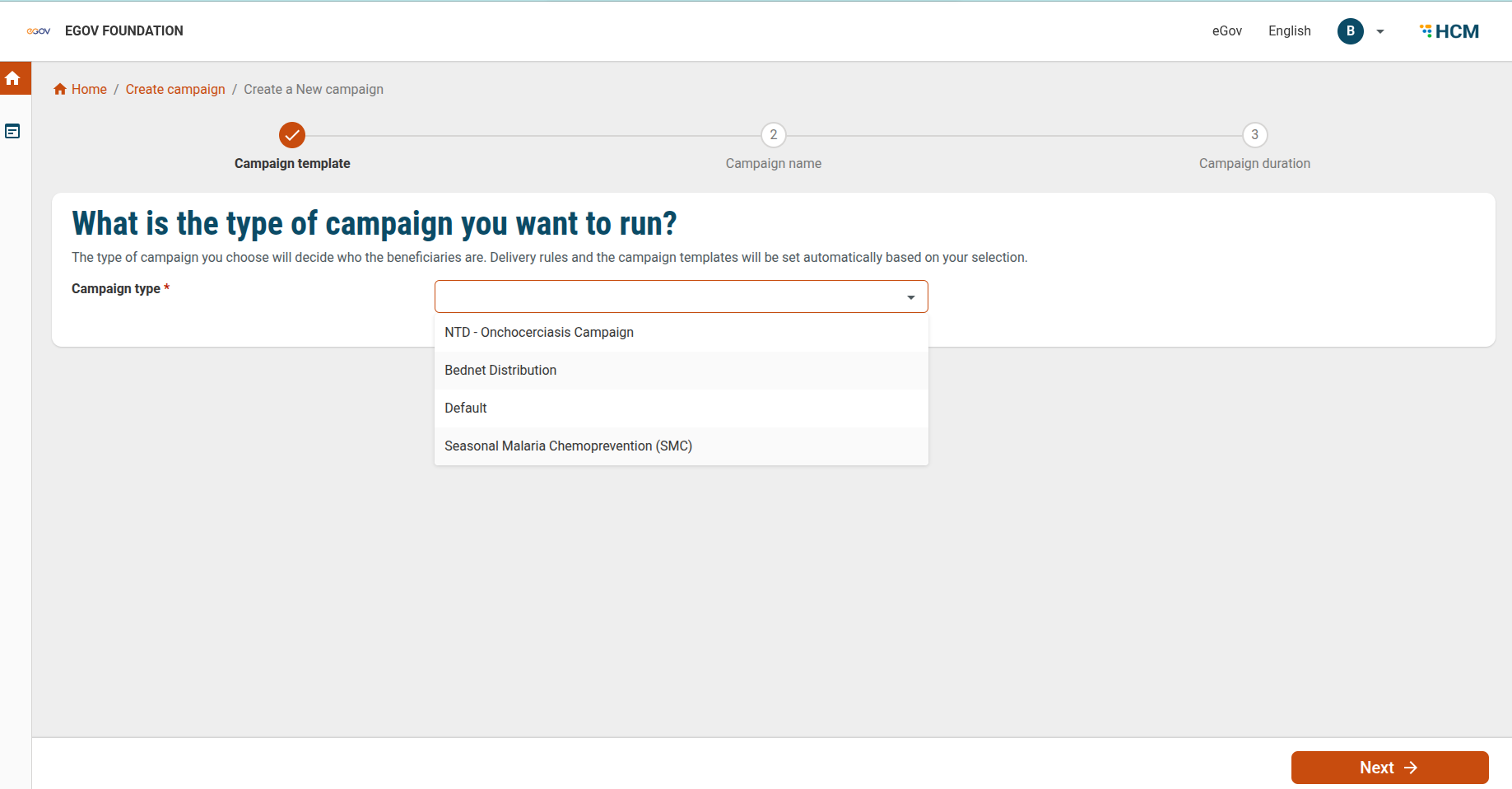The height and width of the screenshot is (789, 1512).
Task: Open the Create campaign breadcrumb link
Action: pyautogui.click(x=175, y=89)
